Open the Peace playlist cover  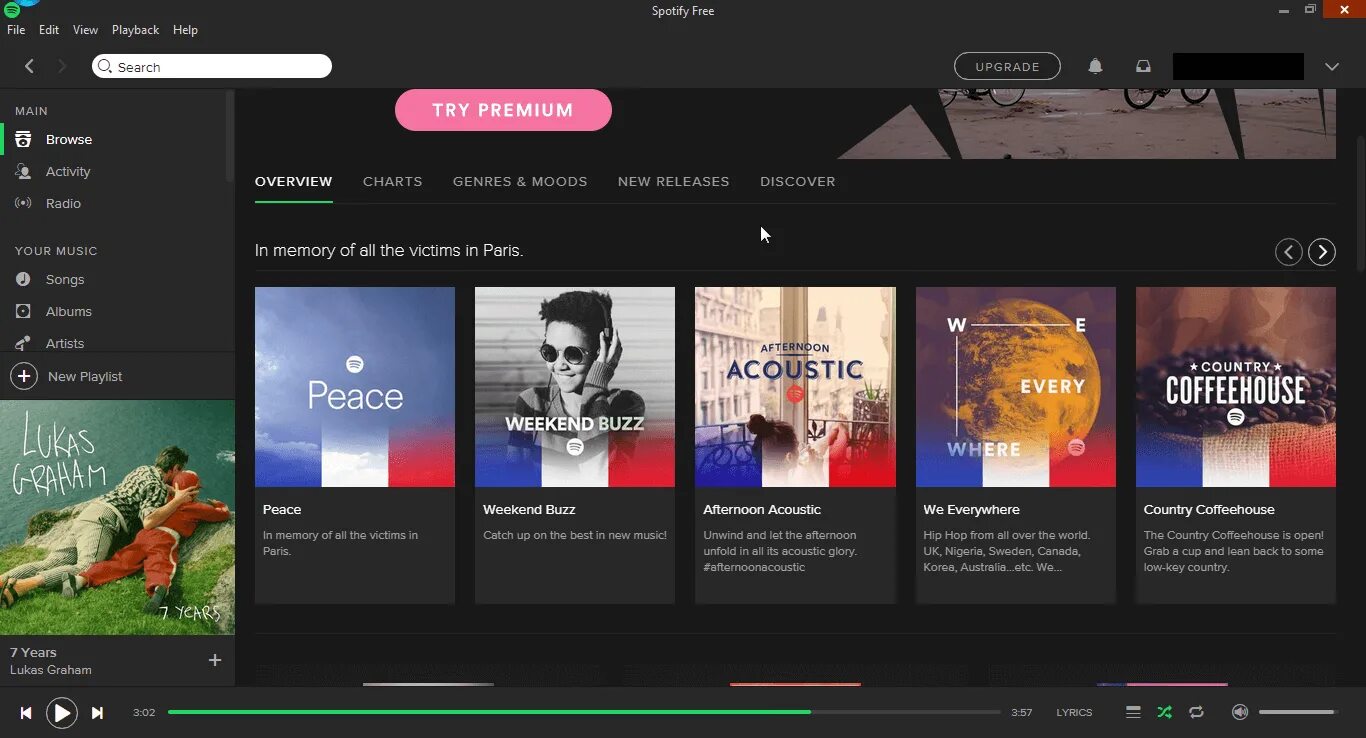[x=355, y=387]
